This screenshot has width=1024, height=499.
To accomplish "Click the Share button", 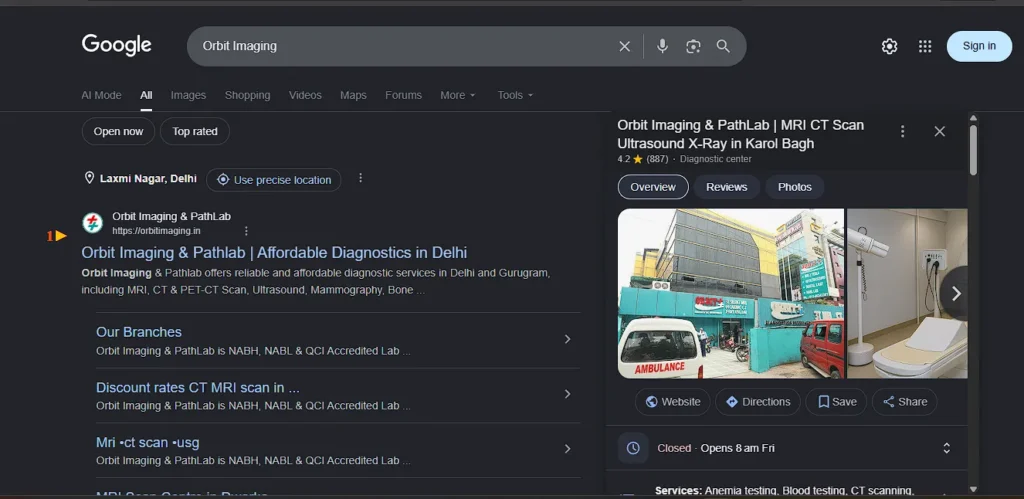I will click(x=904, y=402).
